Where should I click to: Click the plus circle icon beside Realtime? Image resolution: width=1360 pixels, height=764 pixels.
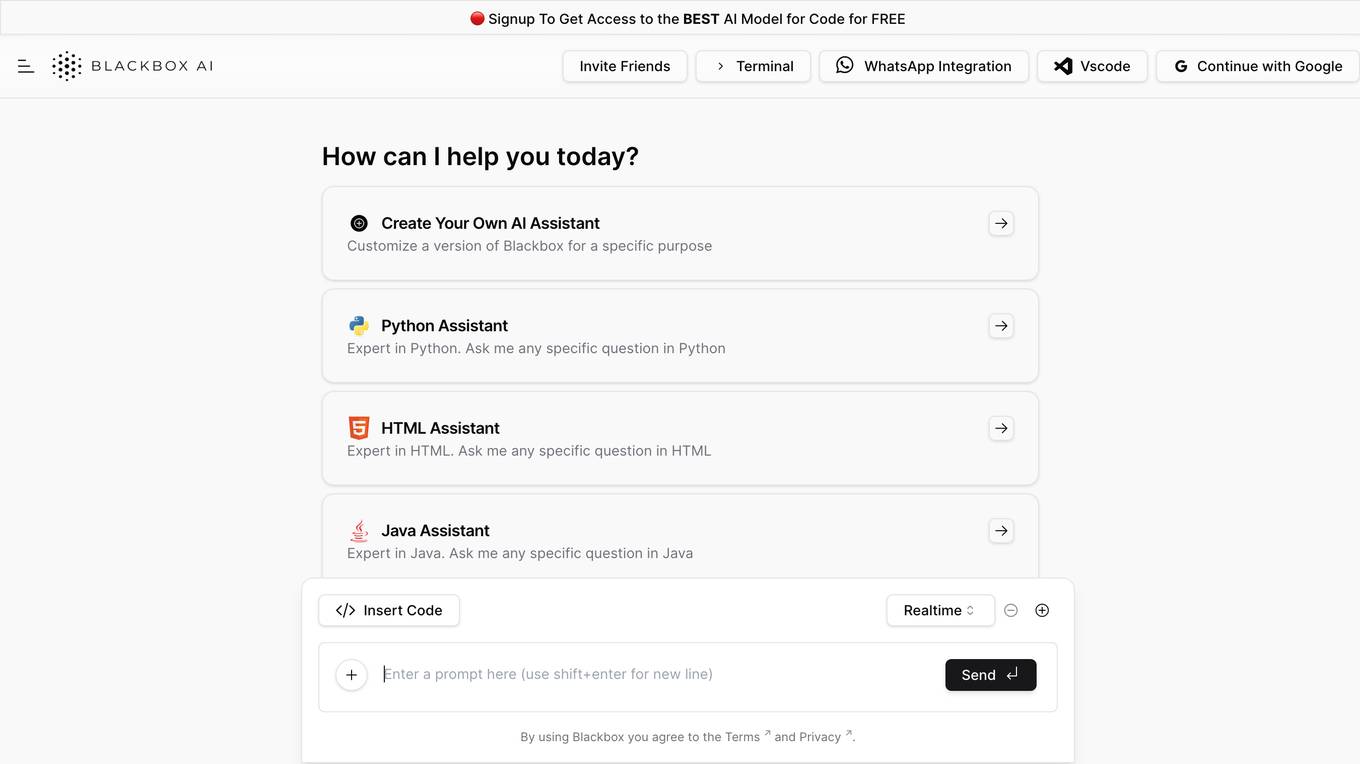(x=1042, y=610)
